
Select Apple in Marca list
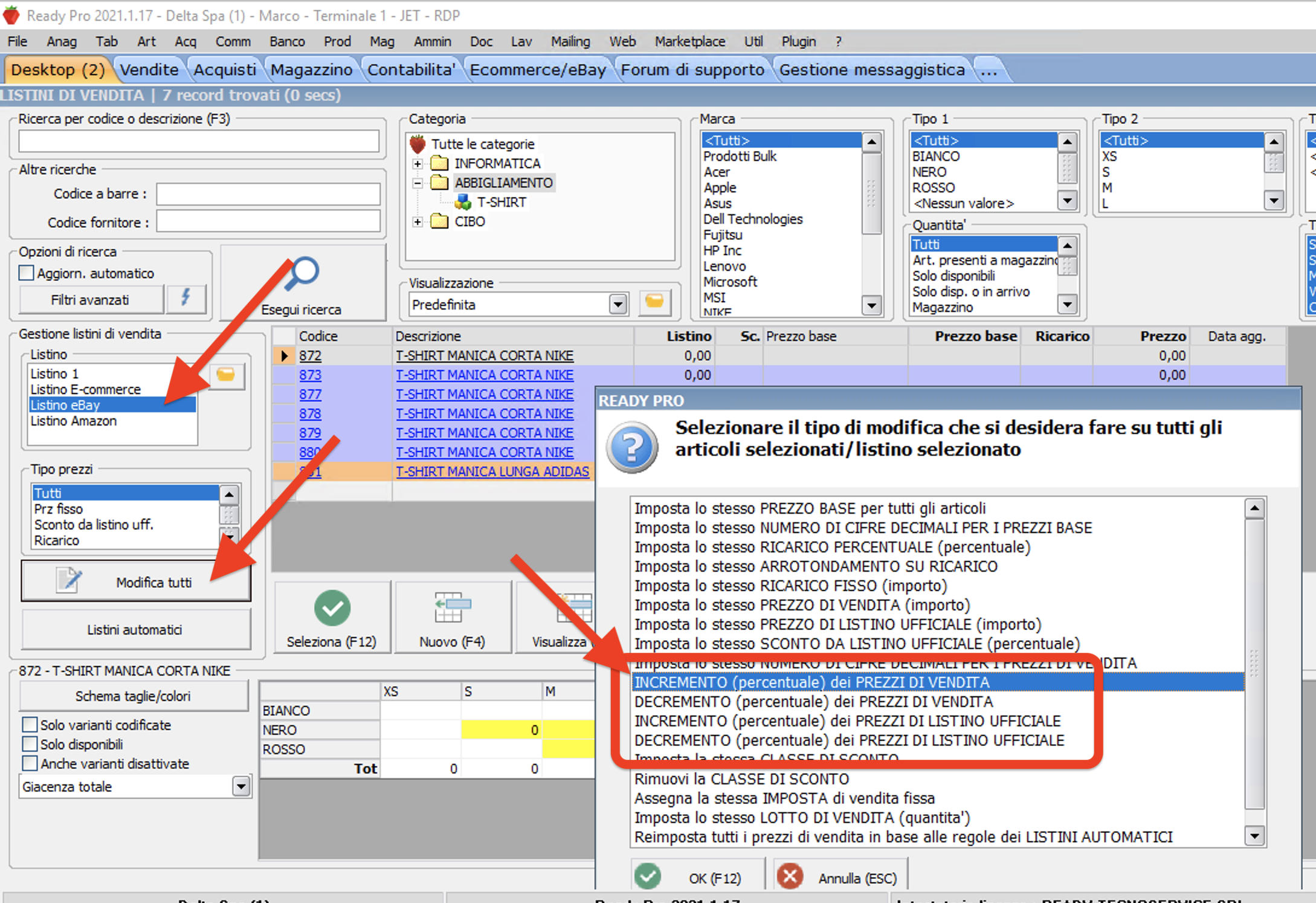click(782, 187)
